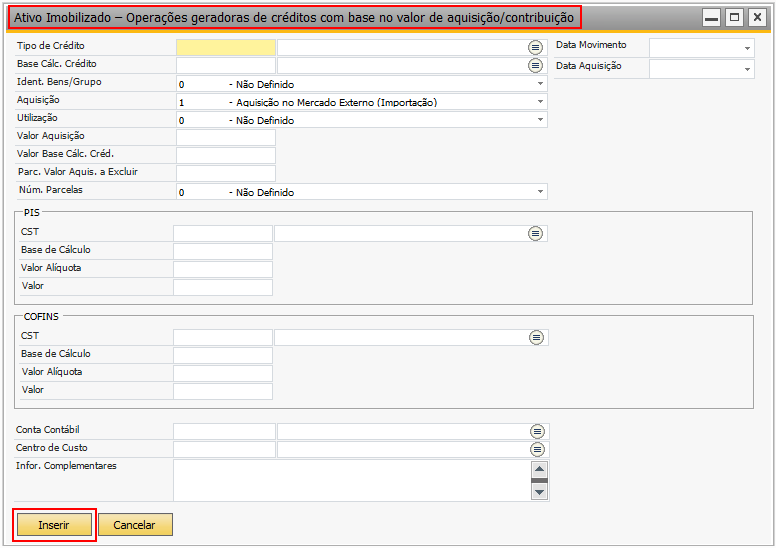This screenshot has width=776, height=548.
Task: Focus the PIS Base de Cálculo field
Action: 223,251
